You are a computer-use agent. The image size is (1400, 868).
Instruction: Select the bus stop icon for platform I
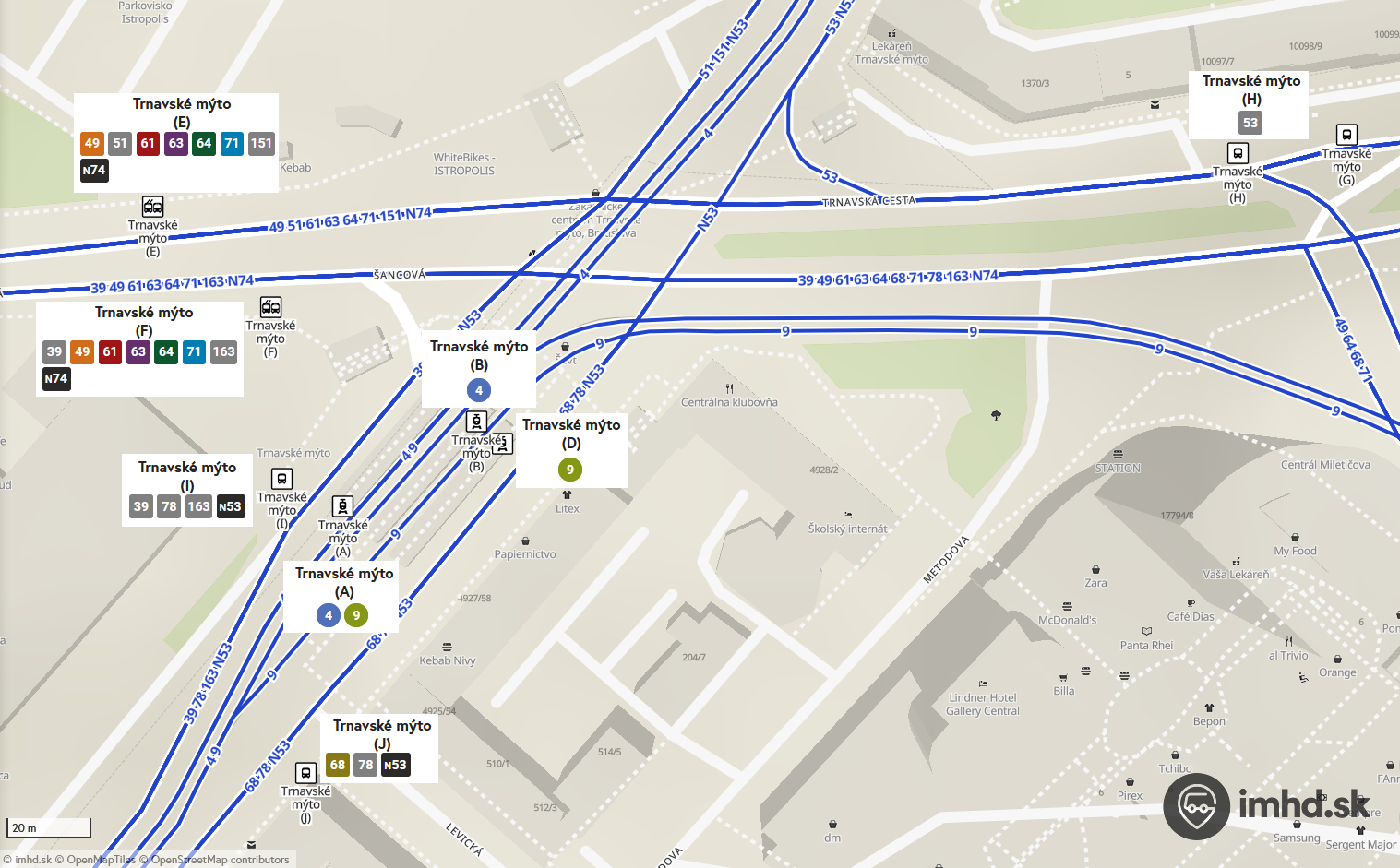pyautogui.click(x=281, y=479)
